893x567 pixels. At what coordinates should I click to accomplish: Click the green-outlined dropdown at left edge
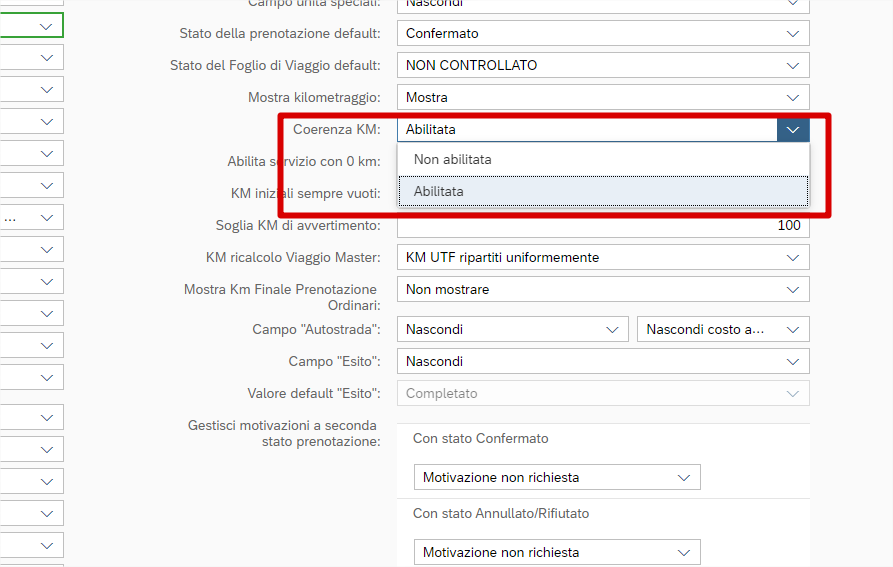(x=32, y=25)
